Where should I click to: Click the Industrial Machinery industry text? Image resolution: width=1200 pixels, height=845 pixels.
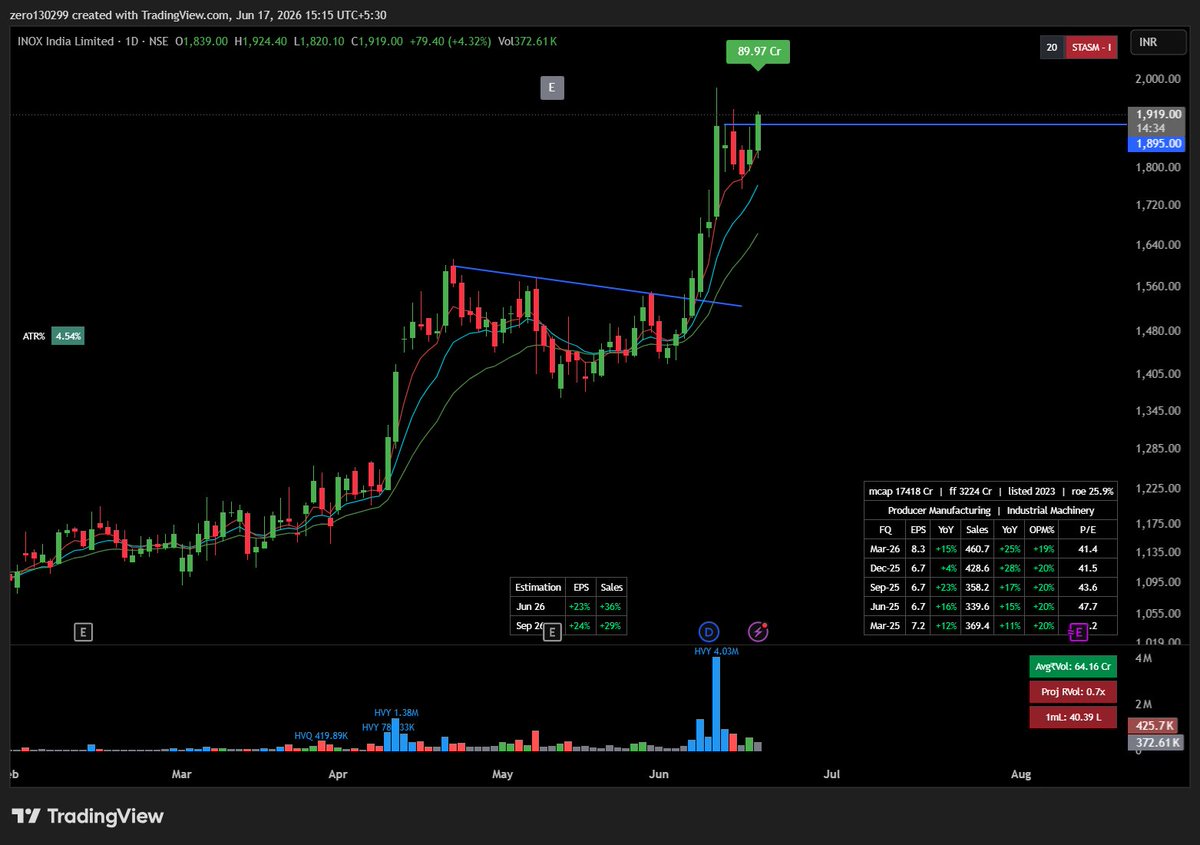click(x=1050, y=510)
